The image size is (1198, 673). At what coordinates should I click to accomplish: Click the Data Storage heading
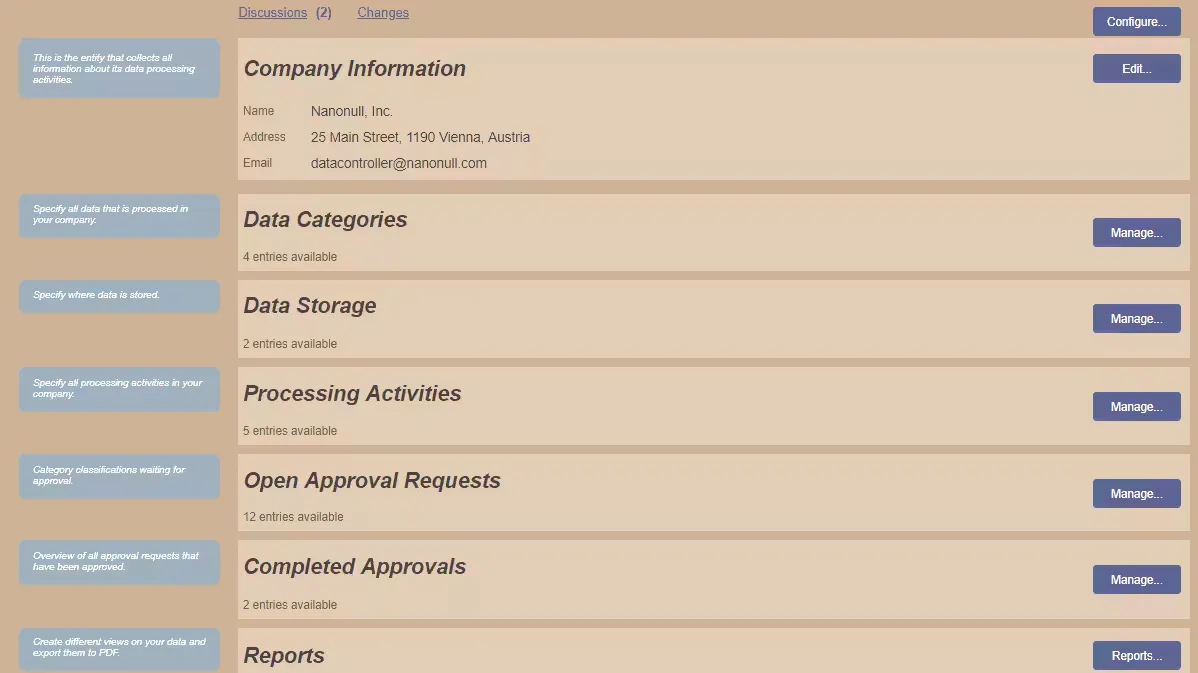pyautogui.click(x=310, y=306)
